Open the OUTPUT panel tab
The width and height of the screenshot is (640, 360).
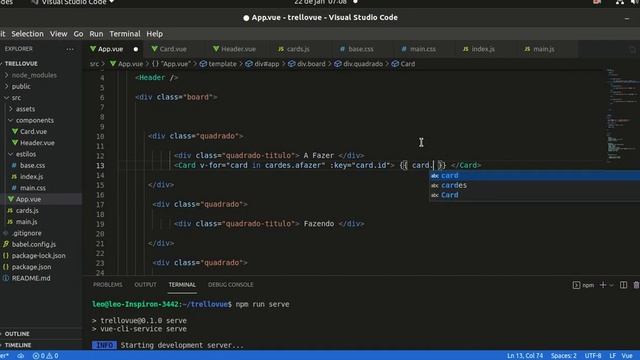145,285
